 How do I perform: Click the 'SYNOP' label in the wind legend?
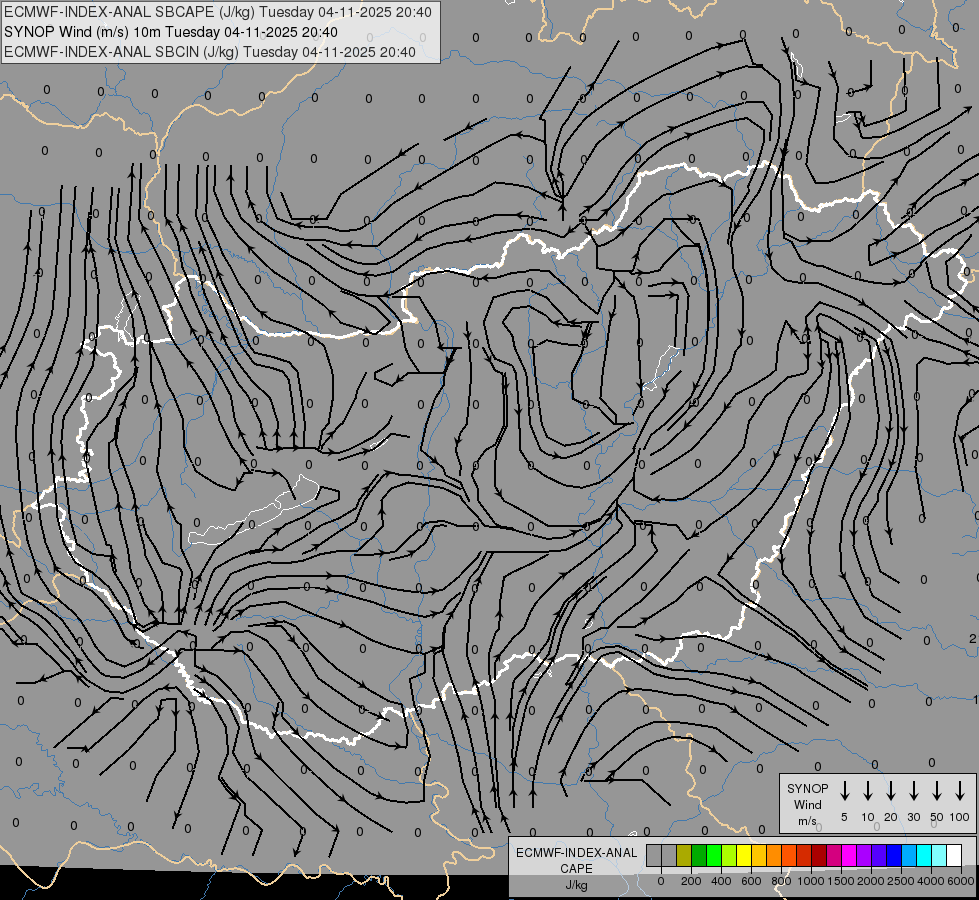(807, 788)
